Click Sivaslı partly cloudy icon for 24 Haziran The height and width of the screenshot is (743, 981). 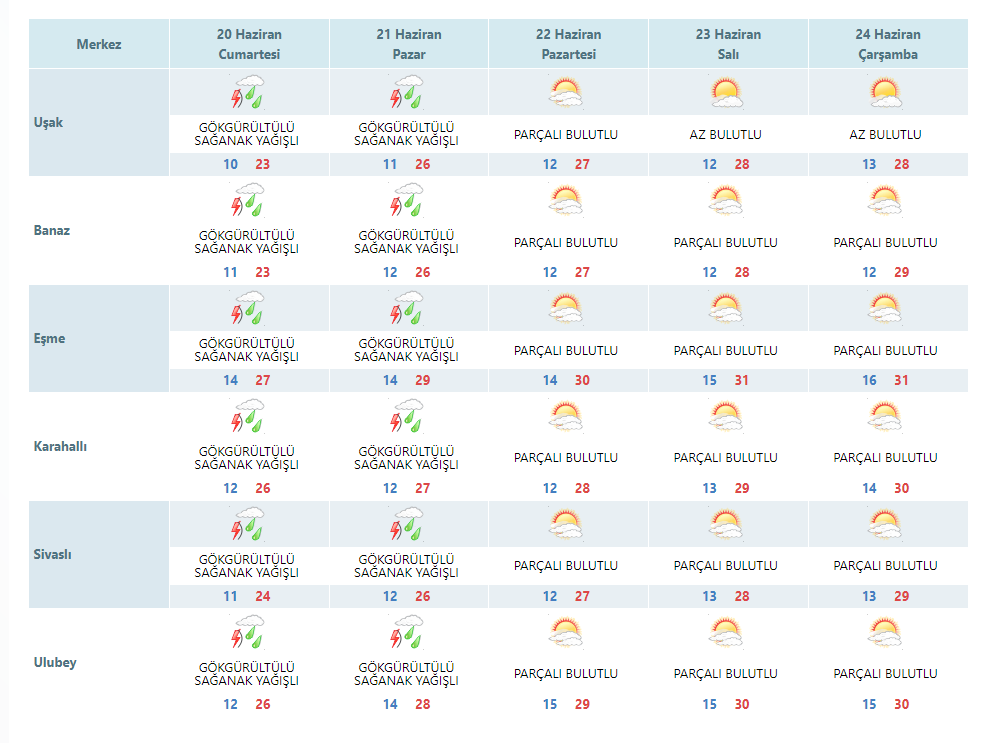point(885,524)
